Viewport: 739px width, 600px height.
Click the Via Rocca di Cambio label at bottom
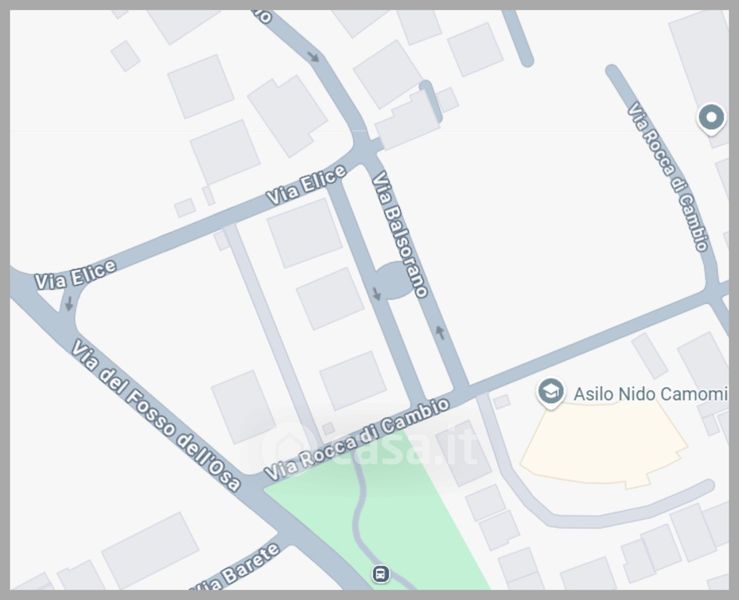pyautogui.click(x=357, y=439)
